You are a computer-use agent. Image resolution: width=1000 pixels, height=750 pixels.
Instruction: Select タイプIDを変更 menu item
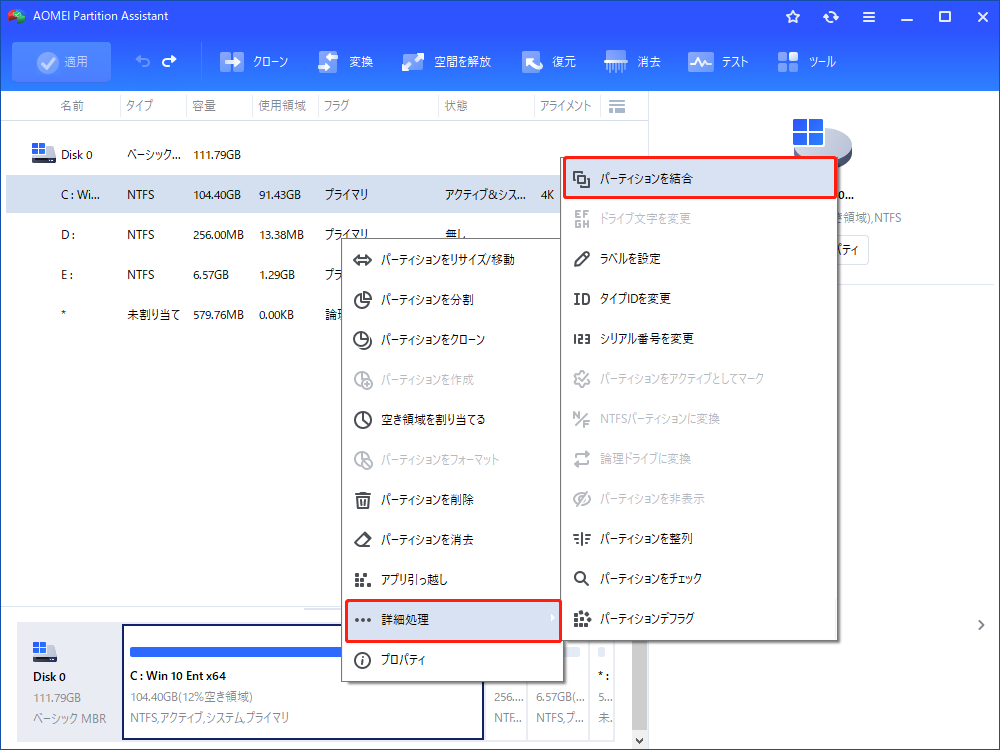(x=700, y=298)
